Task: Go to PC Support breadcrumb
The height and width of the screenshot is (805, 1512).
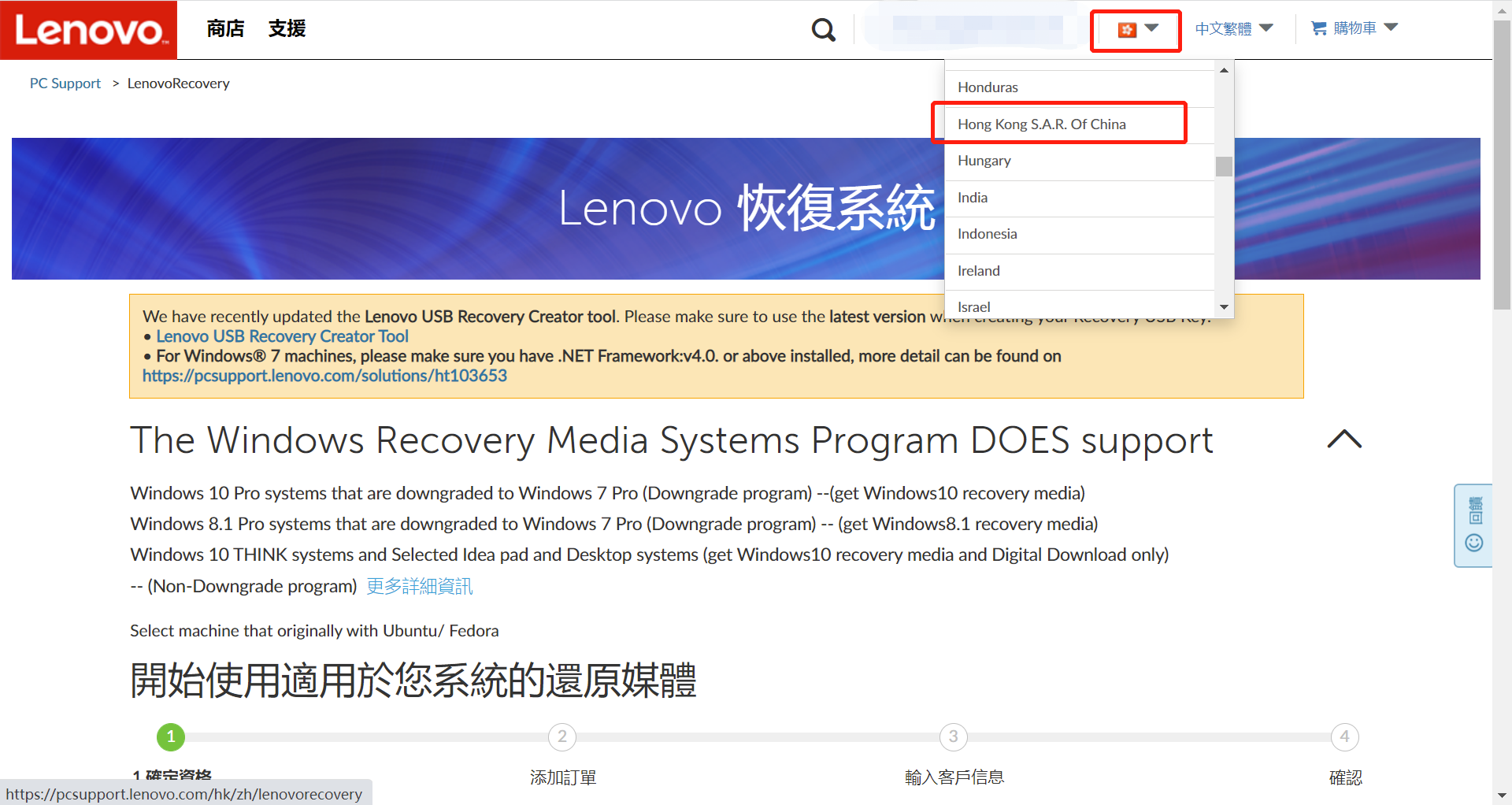Action: click(x=65, y=83)
